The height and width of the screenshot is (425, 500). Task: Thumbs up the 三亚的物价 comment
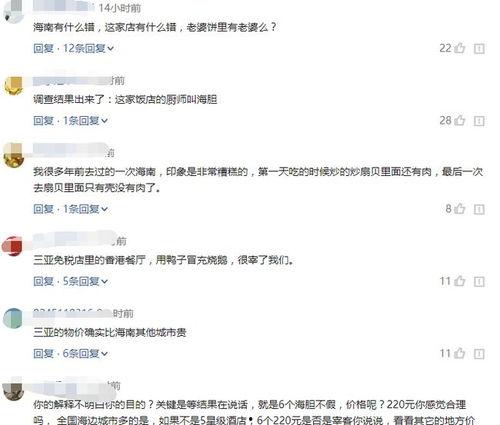pyautogui.click(x=460, y=353)
